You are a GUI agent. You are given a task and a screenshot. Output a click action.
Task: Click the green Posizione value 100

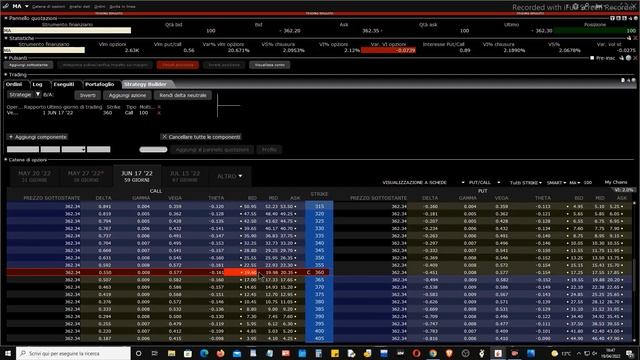[x=595, y=31]
